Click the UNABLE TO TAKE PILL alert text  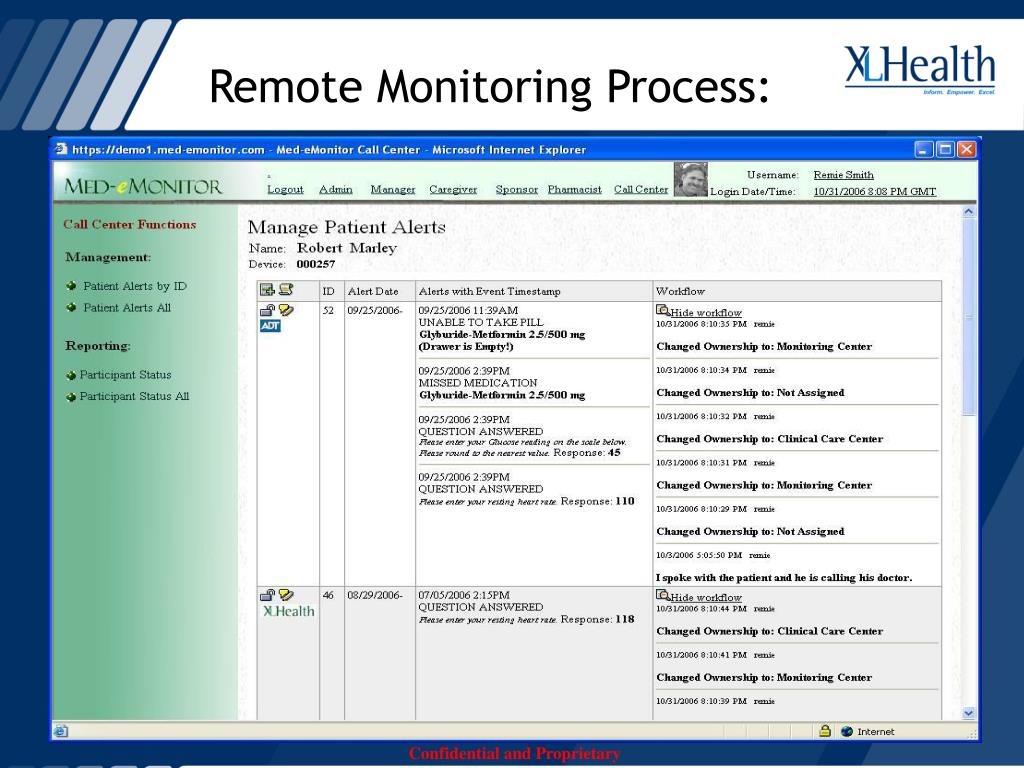pos(481,322)
